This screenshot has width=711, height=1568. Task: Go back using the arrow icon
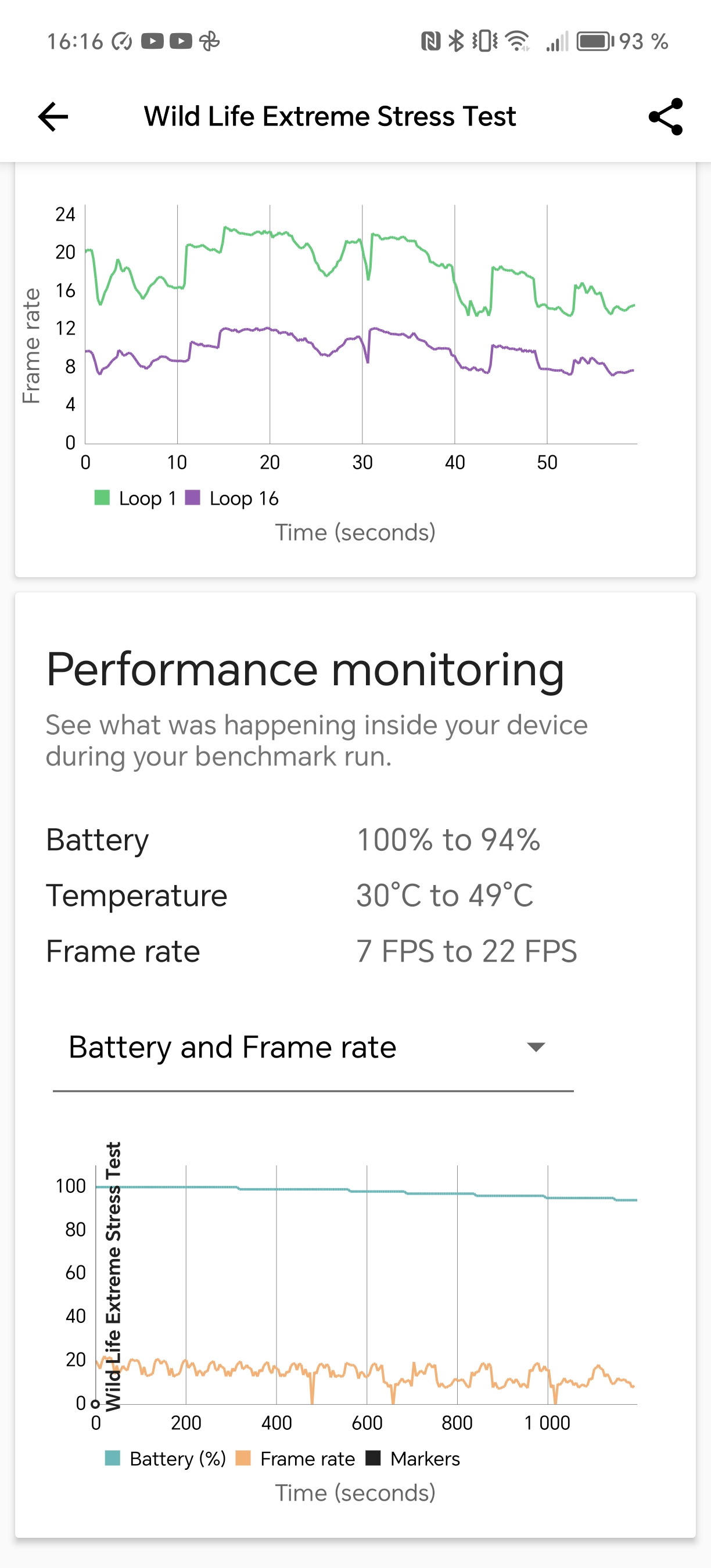pos(53,116)
